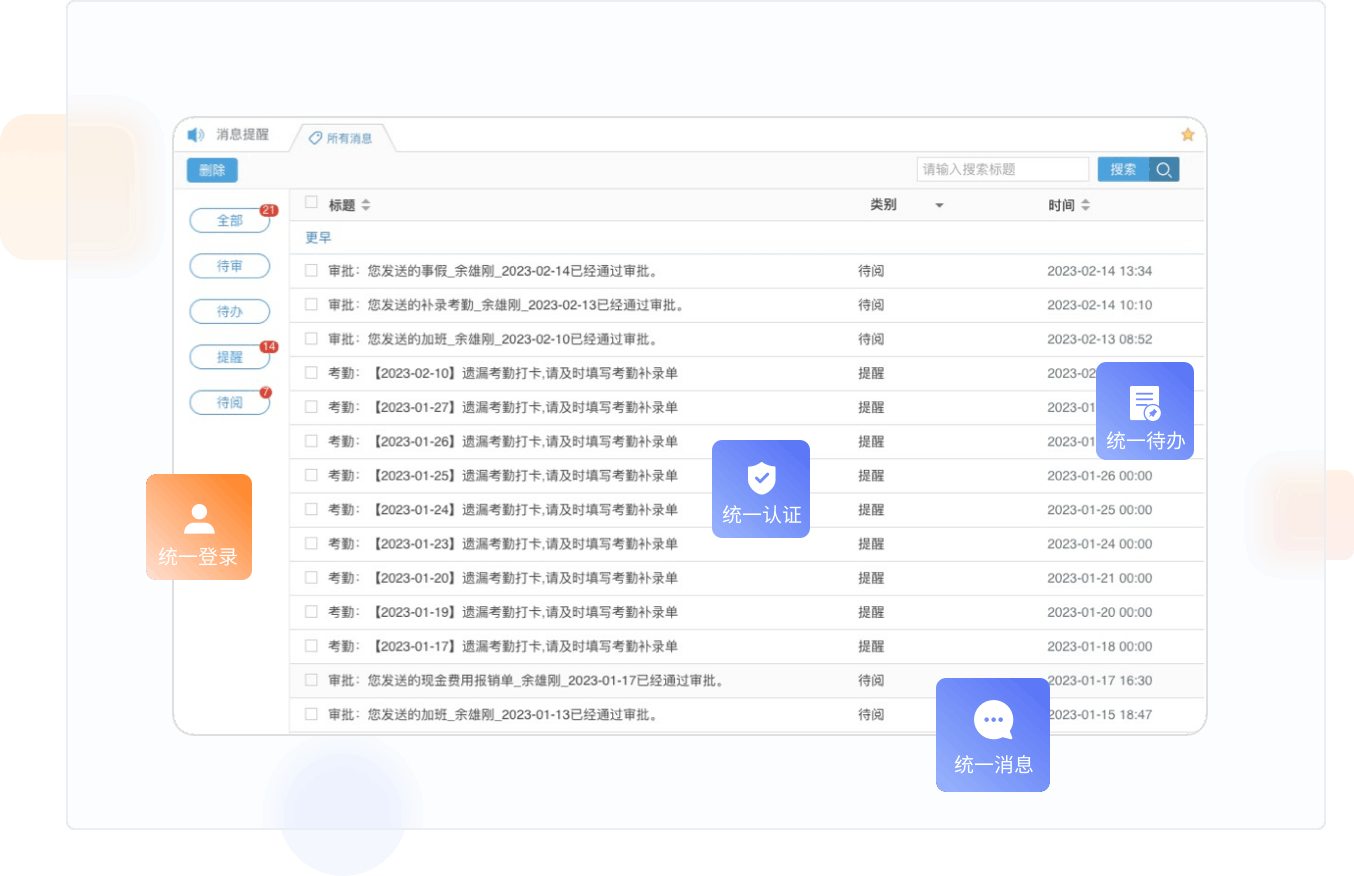Check the 现金费用报销单 message row

[x=311, y=679]
